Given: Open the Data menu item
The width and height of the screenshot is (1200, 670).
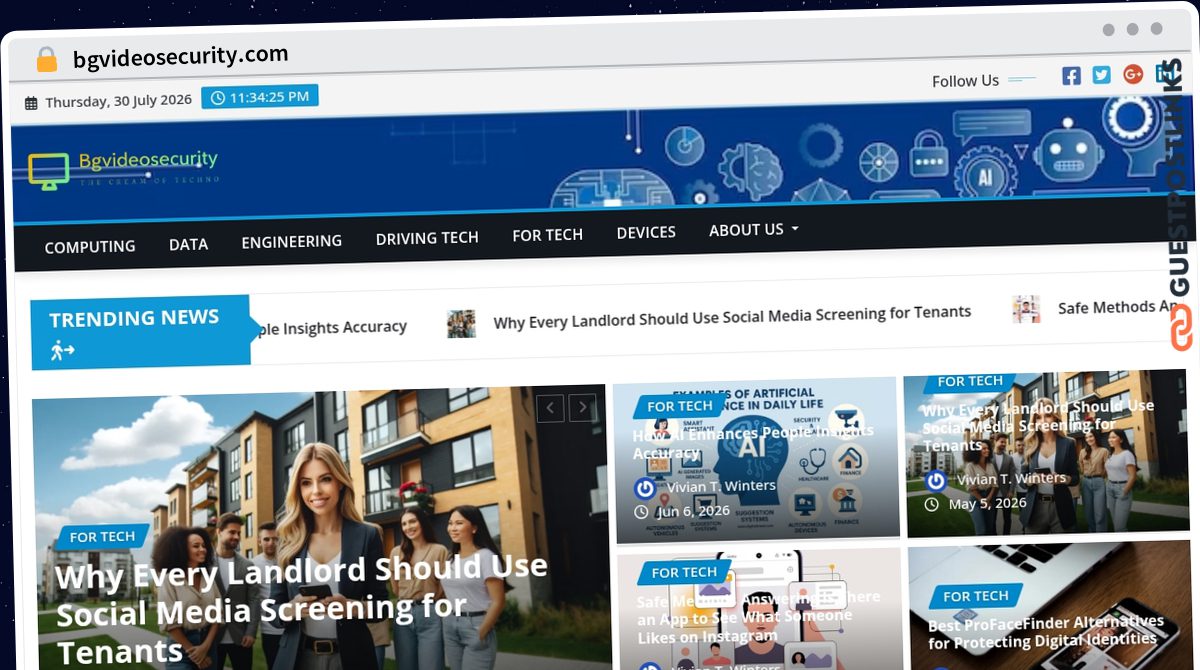Looking at the screenshot, I should pyautogui.click(x=188, y=244).
